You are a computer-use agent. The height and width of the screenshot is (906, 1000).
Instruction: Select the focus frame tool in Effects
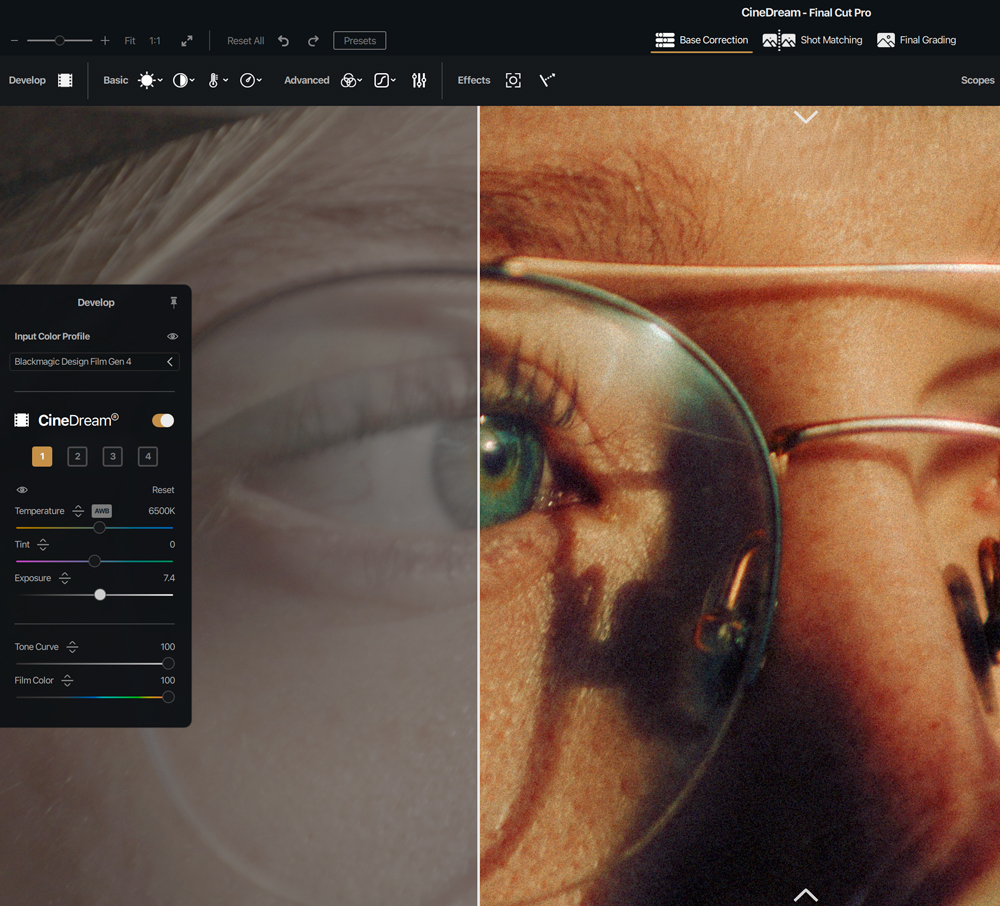(x=513, y=80)
